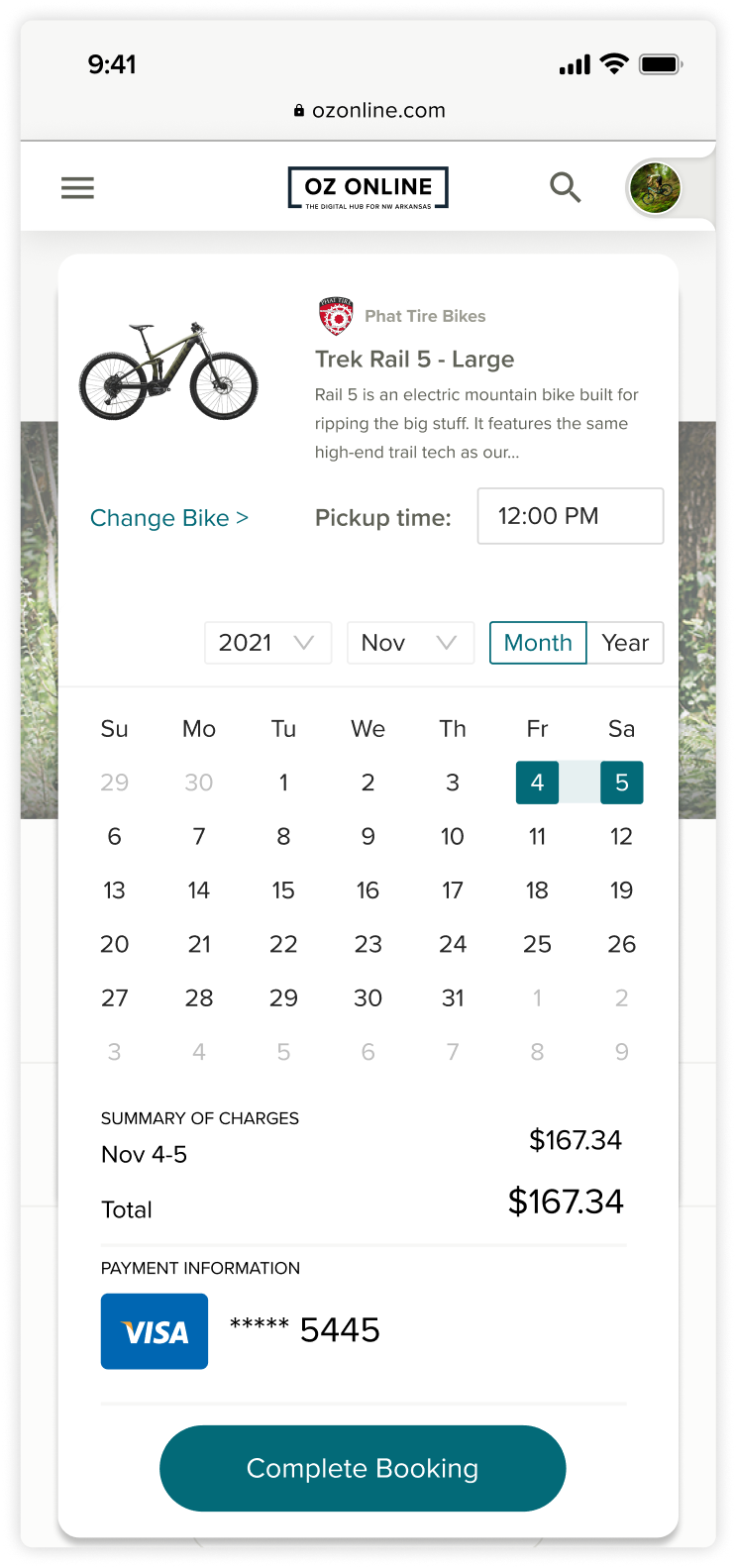Viewport: 736px width, 1568px height.
Task: Click the Trek Rail bike image
Action: coord(168,370)
